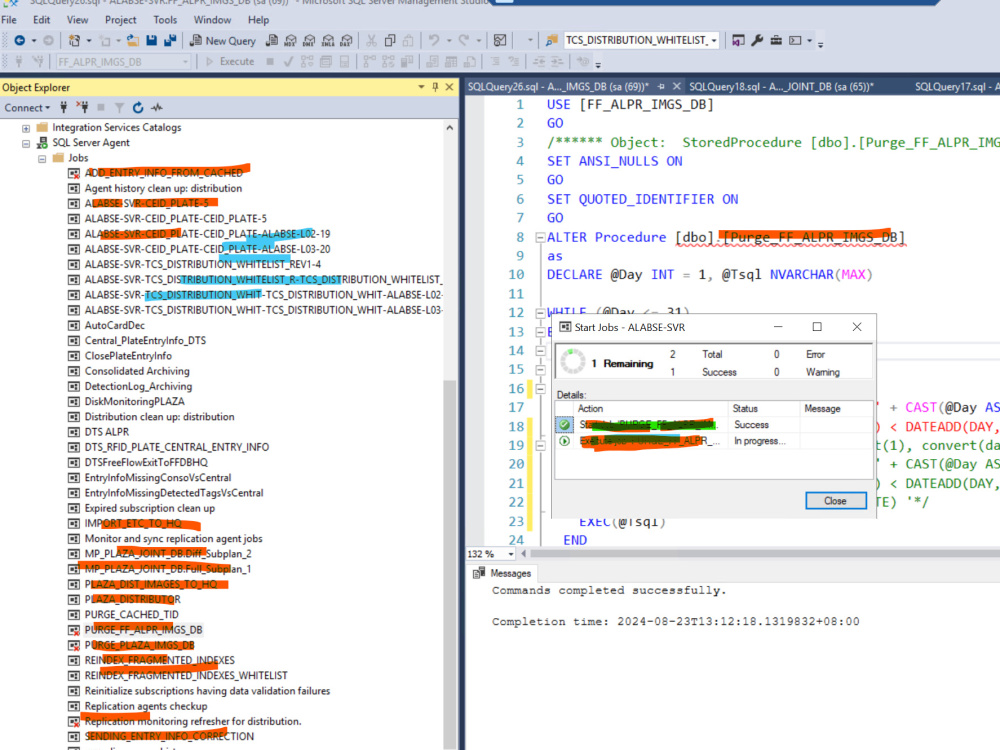The width and height of the screenshot is (1000, 750).
Task: Click Close button in Start Jobs dialog
Action: [x=835, y=501]
